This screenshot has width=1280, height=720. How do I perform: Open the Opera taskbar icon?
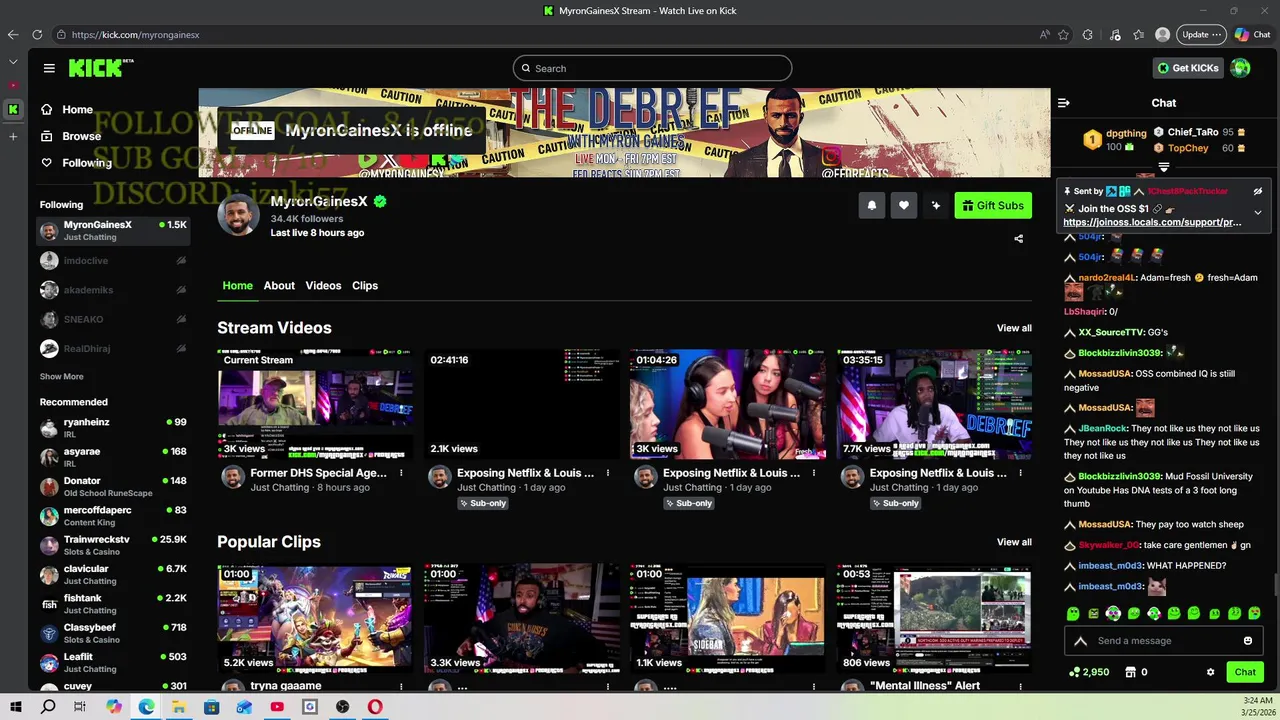[375, 707]
